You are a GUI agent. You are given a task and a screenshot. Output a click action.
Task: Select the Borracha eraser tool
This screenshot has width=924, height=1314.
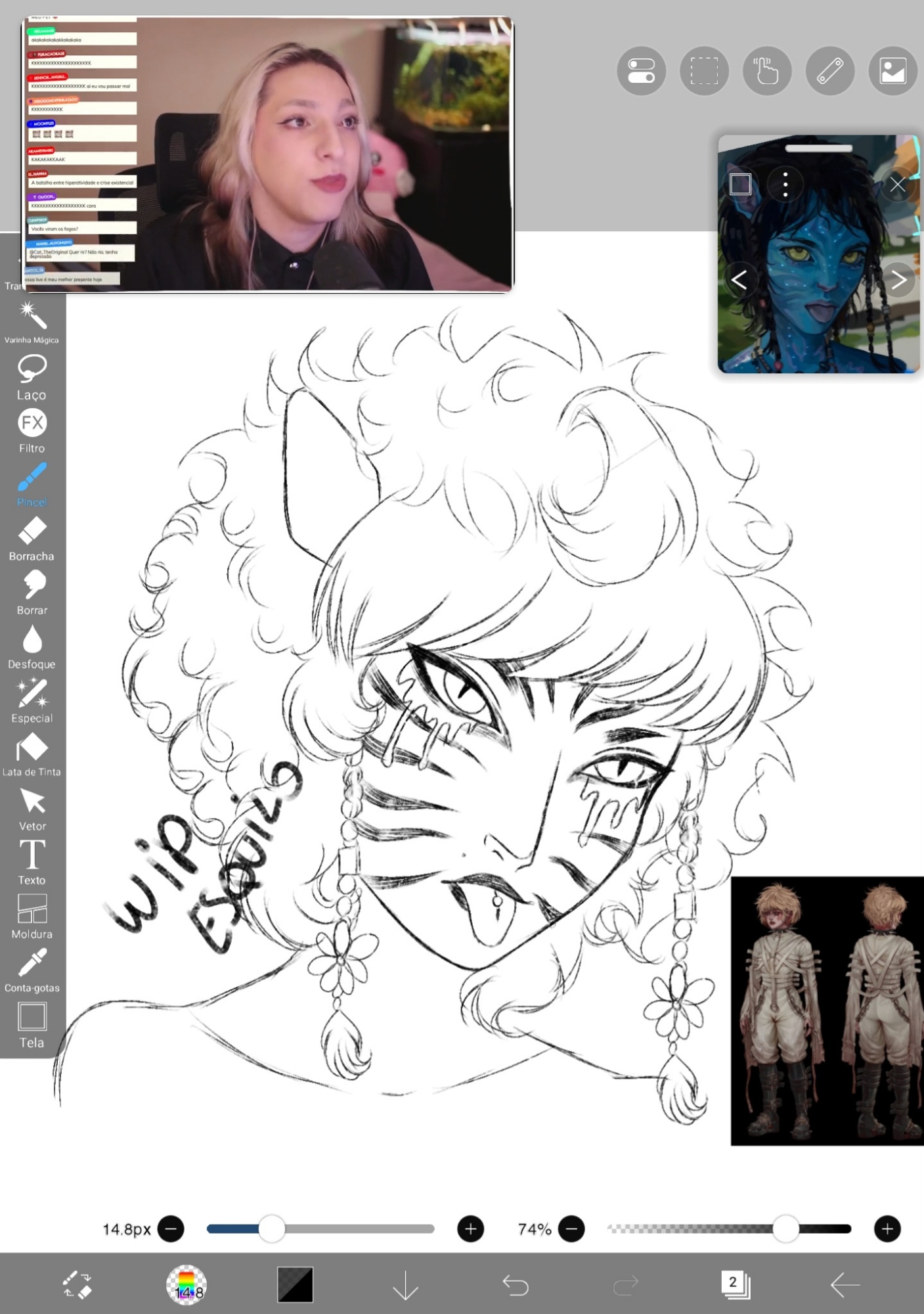(x=32, y=537)
